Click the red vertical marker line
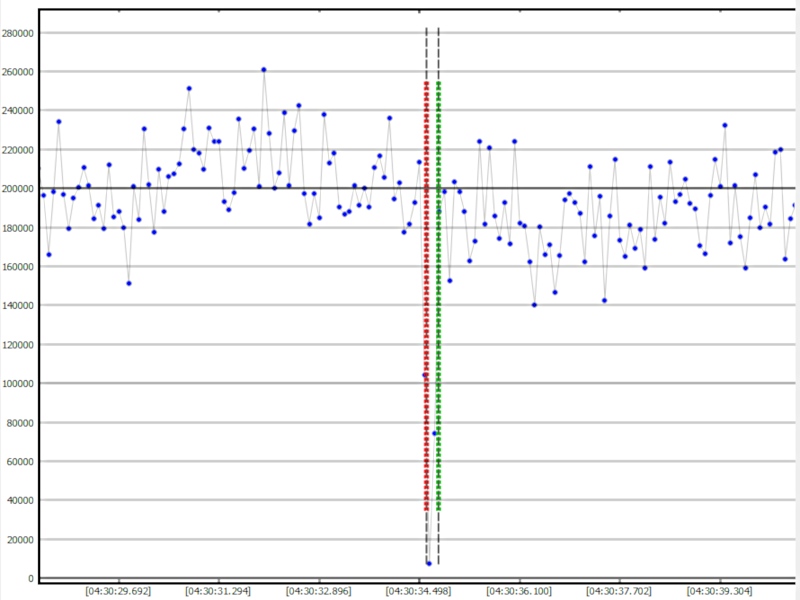 pyautogui.click(x=426, y=300)
